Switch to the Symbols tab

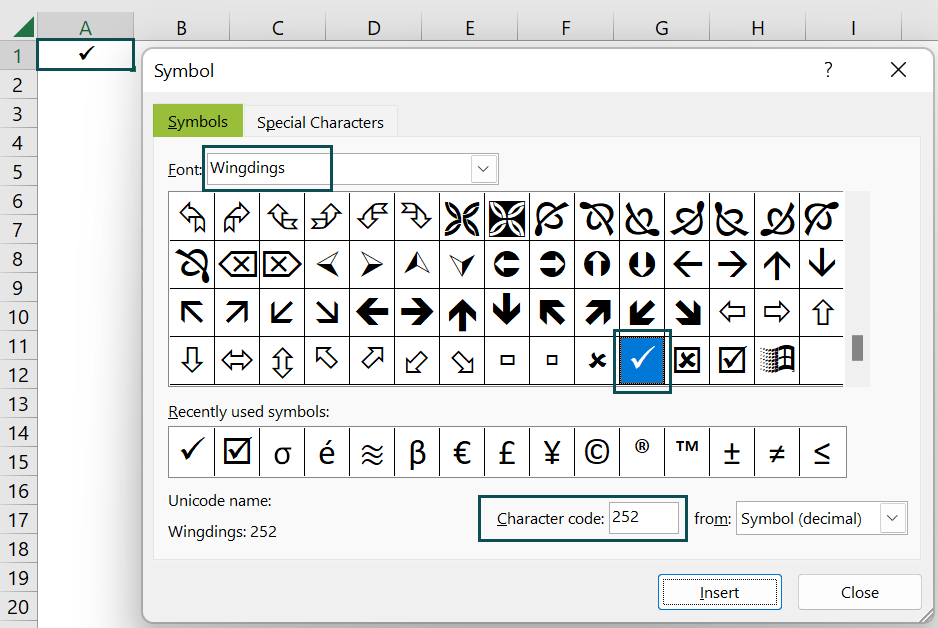[198, 121]
